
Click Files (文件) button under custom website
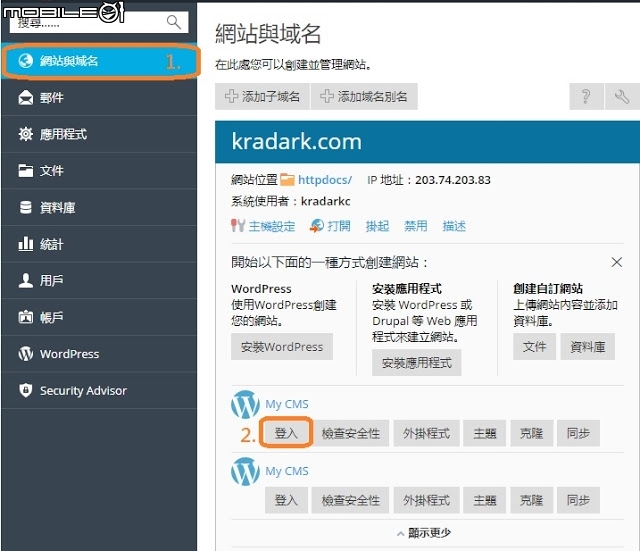[534, 347]
